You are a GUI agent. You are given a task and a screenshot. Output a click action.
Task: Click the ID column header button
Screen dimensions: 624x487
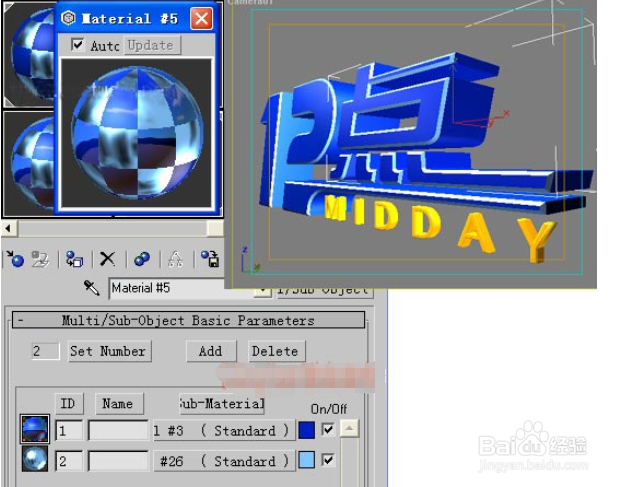69,403
